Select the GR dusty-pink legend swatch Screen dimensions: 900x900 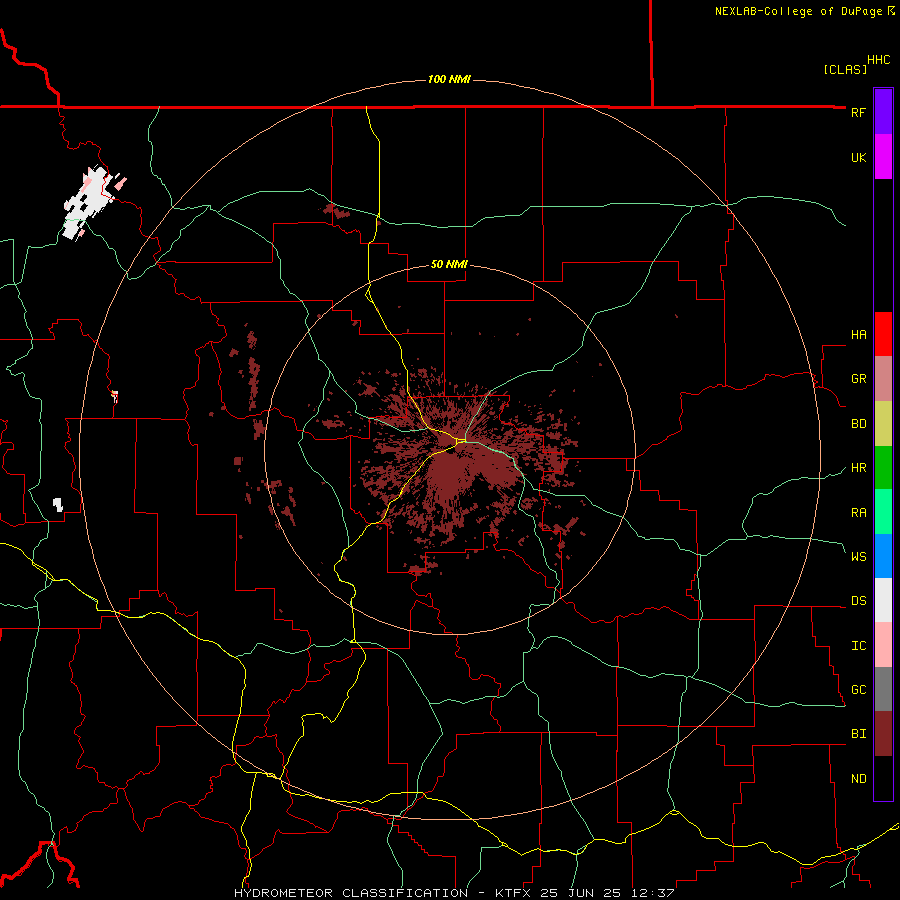pos(883,379)
